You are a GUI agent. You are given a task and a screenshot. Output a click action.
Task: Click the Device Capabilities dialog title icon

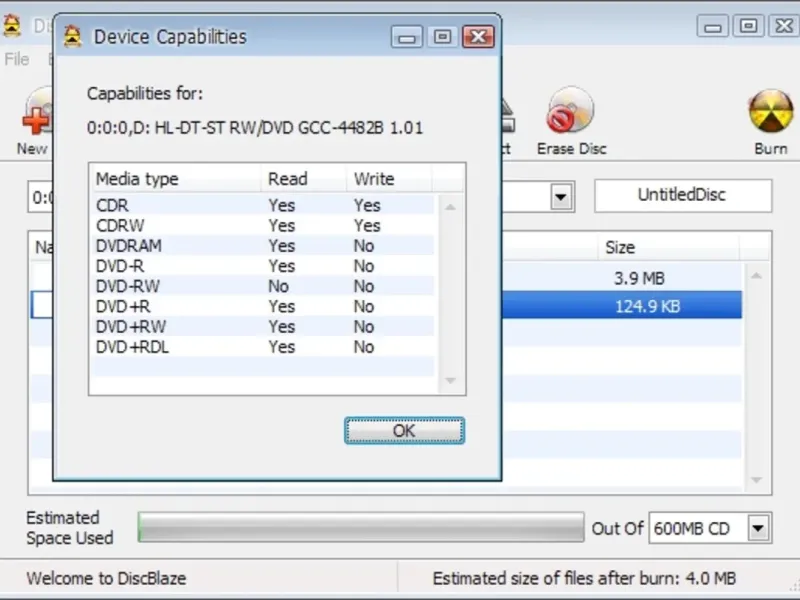[x=72, y=37]
